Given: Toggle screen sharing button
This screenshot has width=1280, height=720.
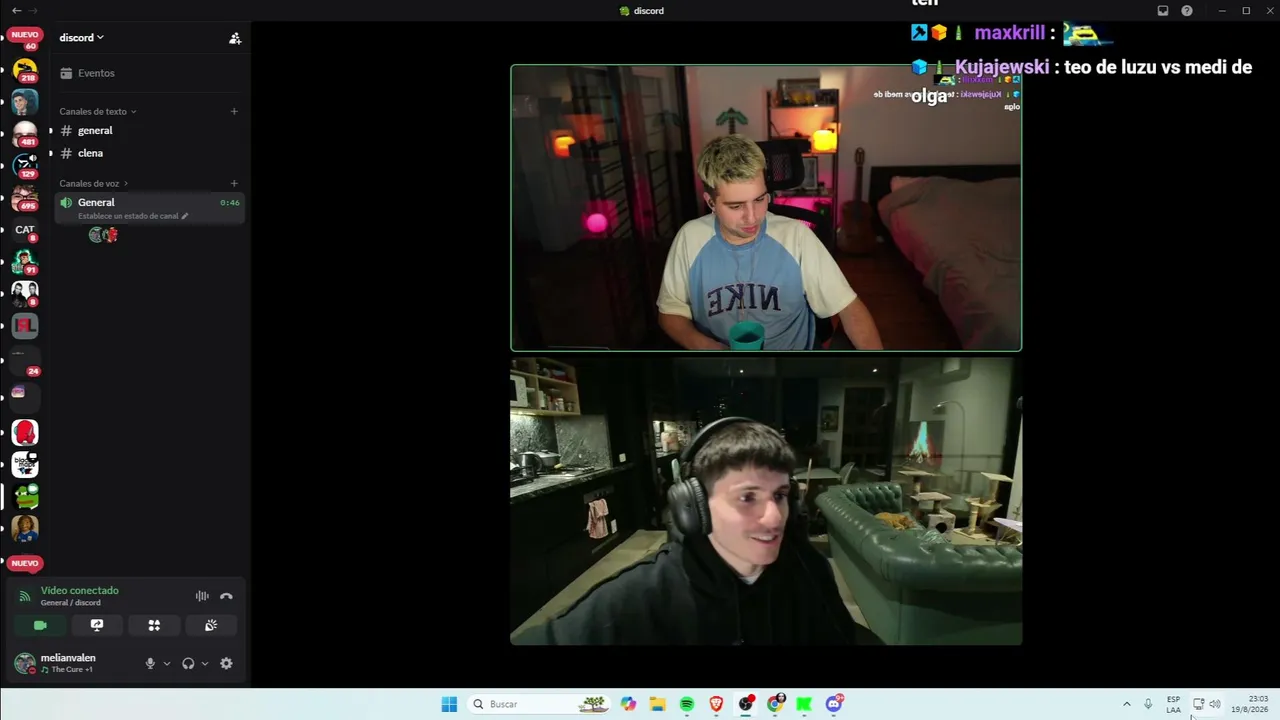Looking at the screenshot, I should pyautogui.click(x=97, y=625).
